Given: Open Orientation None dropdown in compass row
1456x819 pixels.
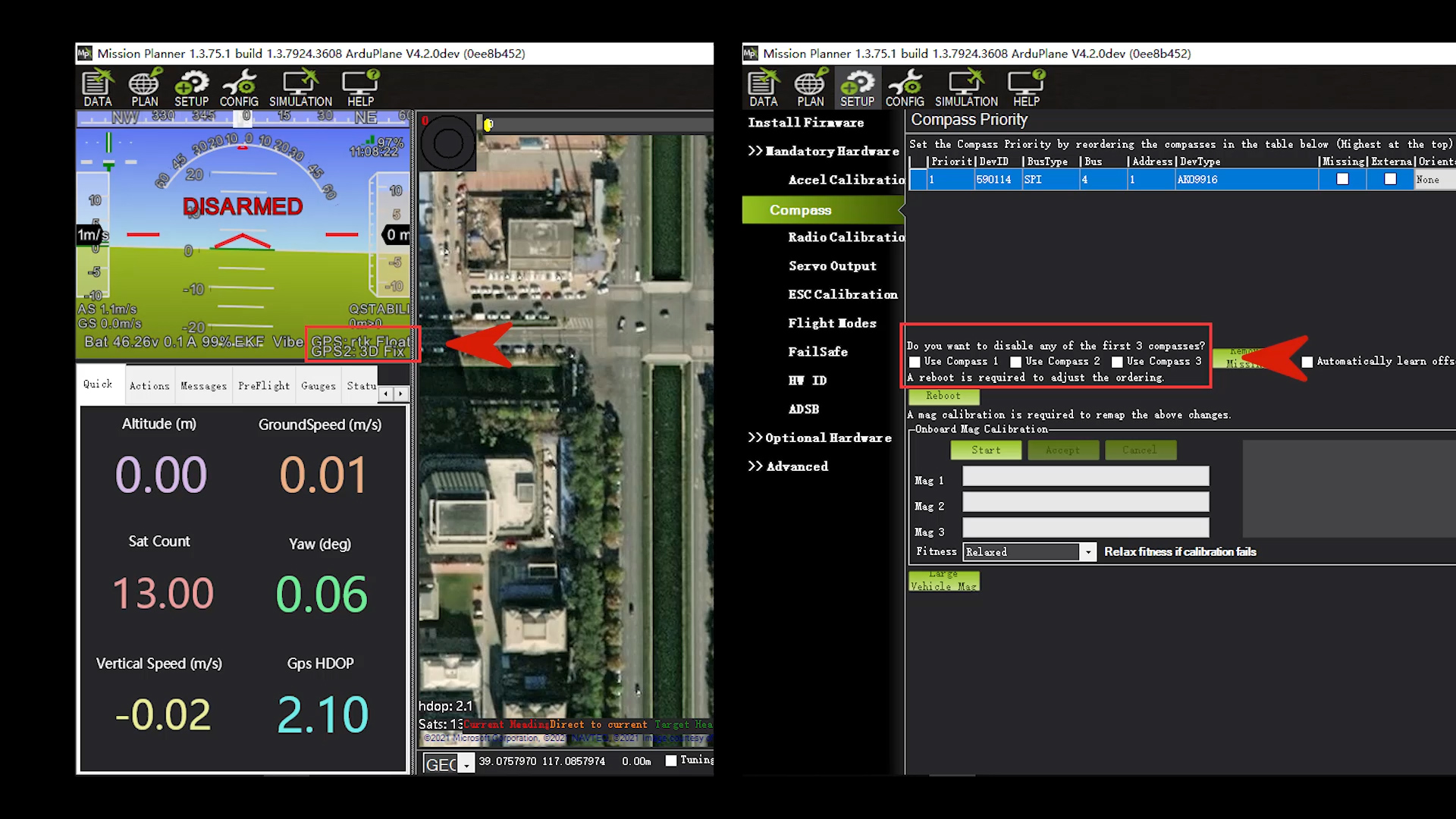Looking at the screenshot, I should point(1435,180).
